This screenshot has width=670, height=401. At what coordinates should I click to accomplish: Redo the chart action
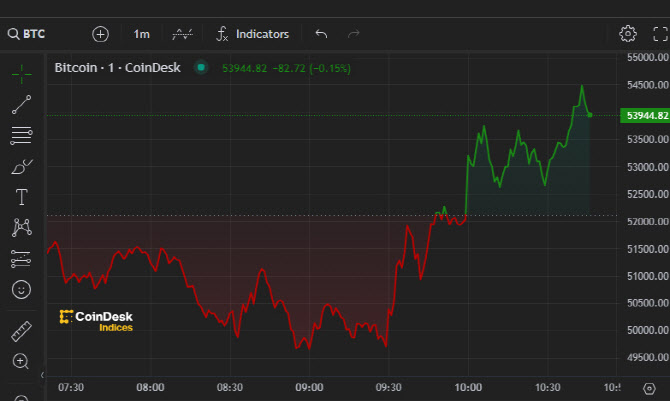354,34
